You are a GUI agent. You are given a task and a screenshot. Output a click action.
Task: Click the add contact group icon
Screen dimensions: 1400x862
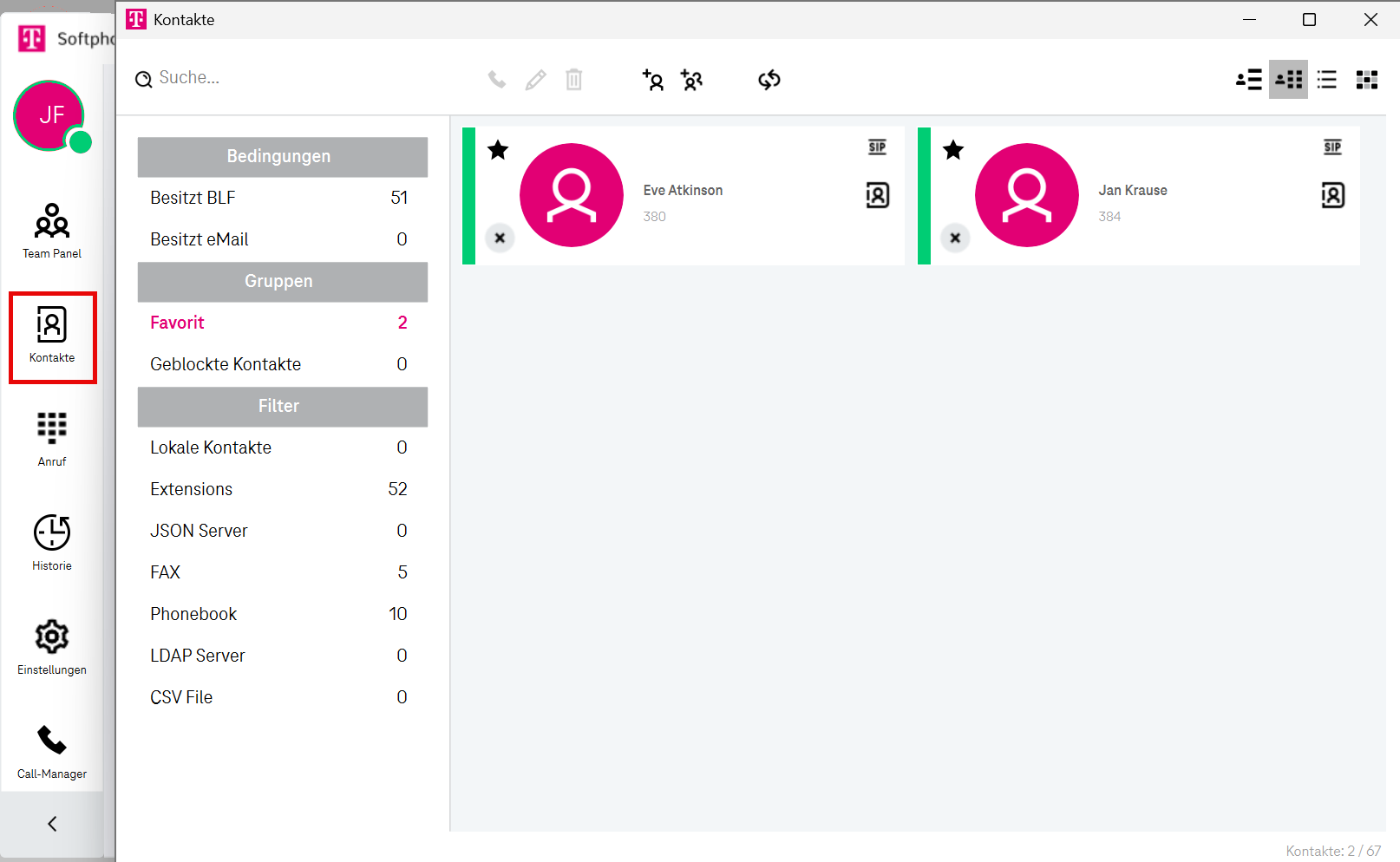[x=691, y=81]
